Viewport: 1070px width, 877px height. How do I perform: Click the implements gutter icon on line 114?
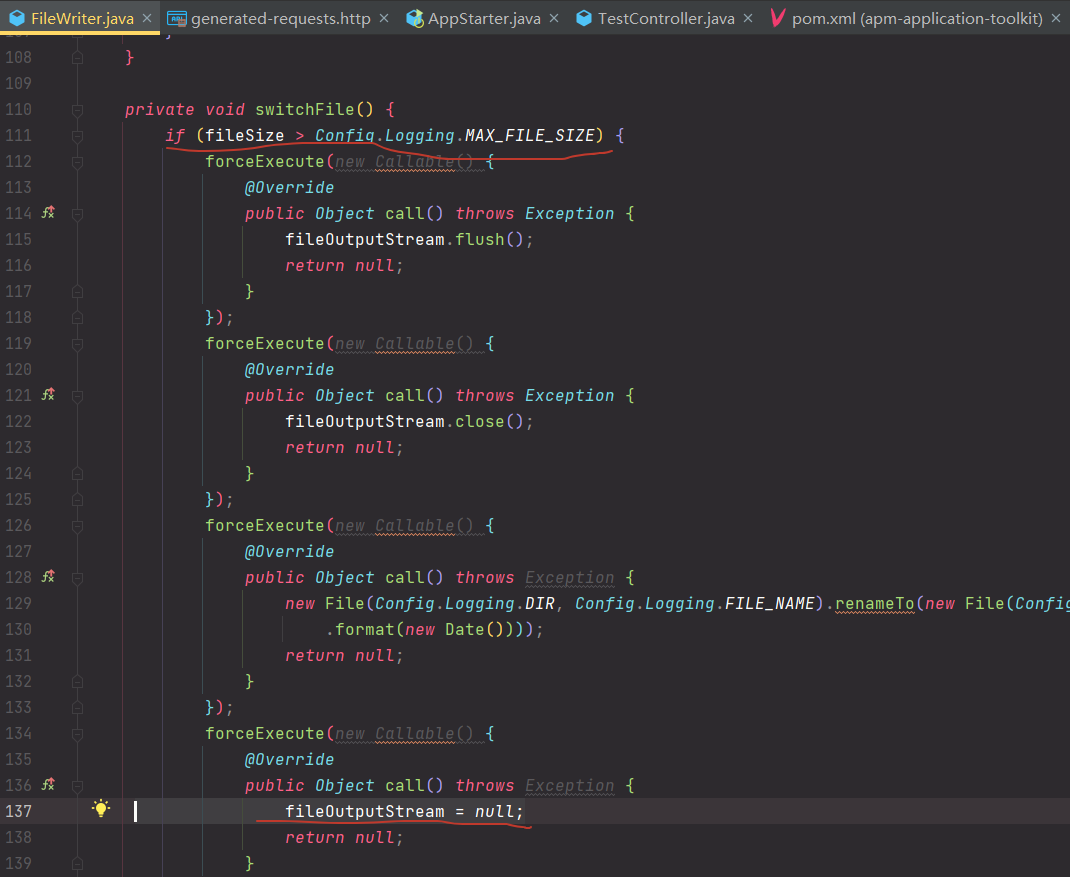(48, 213)
